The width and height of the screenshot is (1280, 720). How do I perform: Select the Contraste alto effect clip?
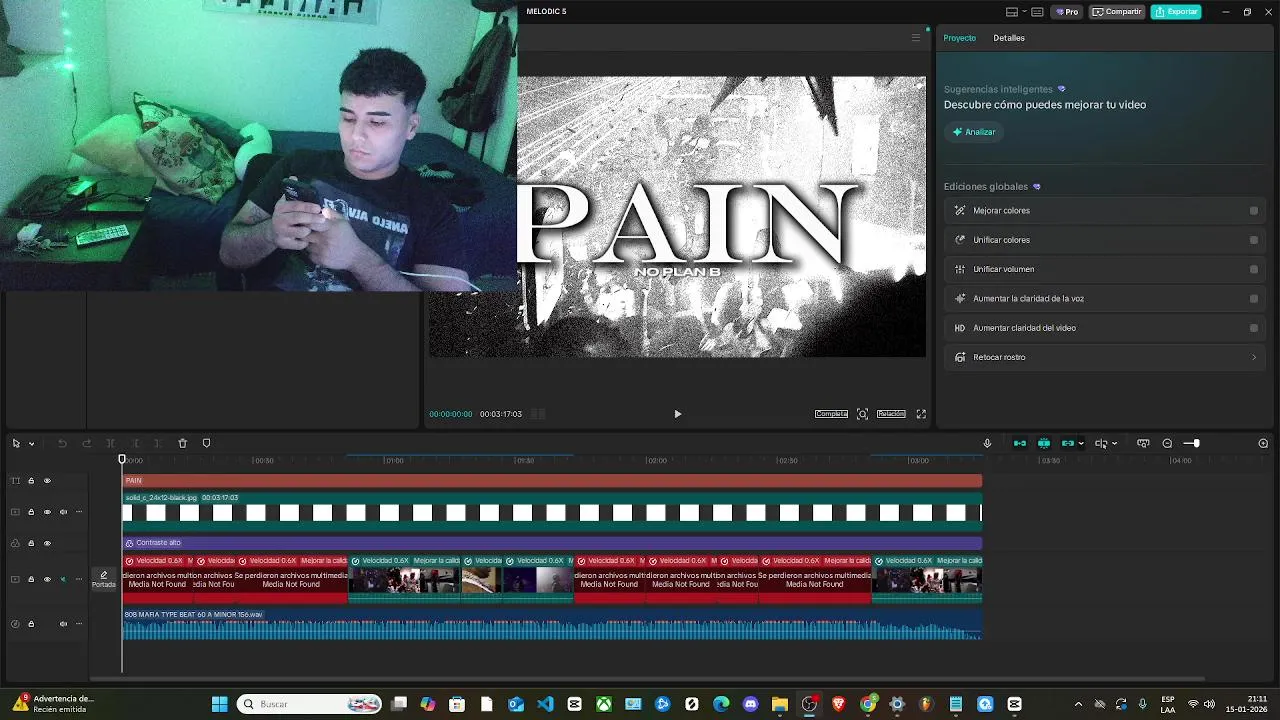coord(552,543)
